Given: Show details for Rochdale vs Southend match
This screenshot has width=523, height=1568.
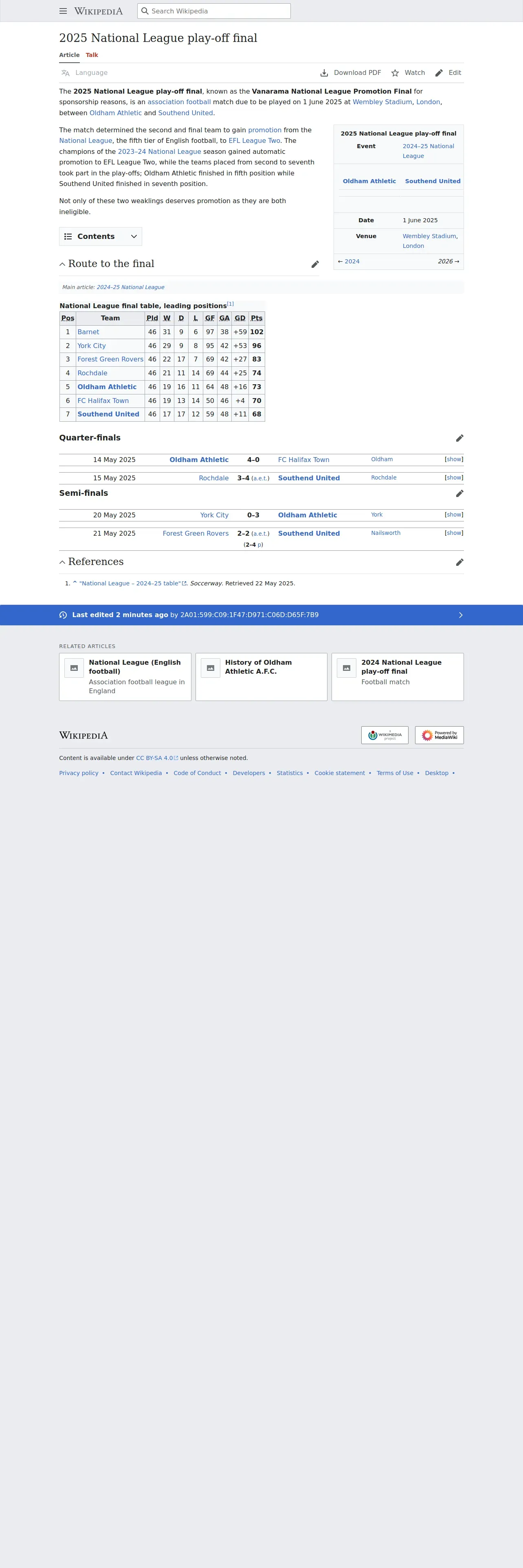Looking at the screenshot, I should (454, 478).
